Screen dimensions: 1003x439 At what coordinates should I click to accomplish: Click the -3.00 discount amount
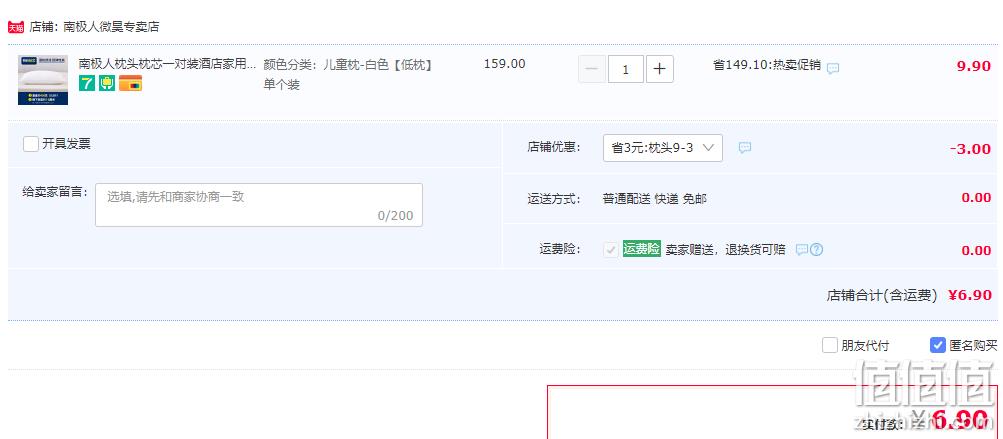[970, 148]
